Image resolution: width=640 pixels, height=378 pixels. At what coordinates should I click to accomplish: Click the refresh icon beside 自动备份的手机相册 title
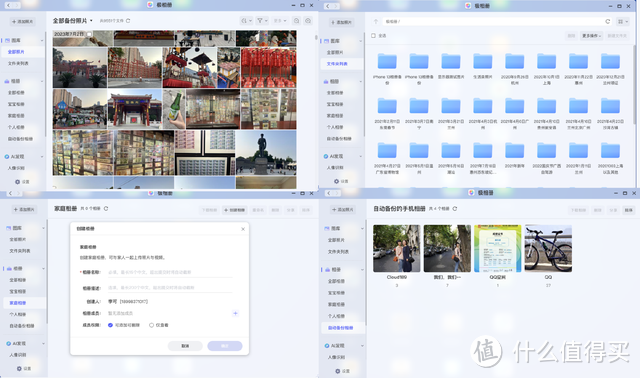coord(454,209)
